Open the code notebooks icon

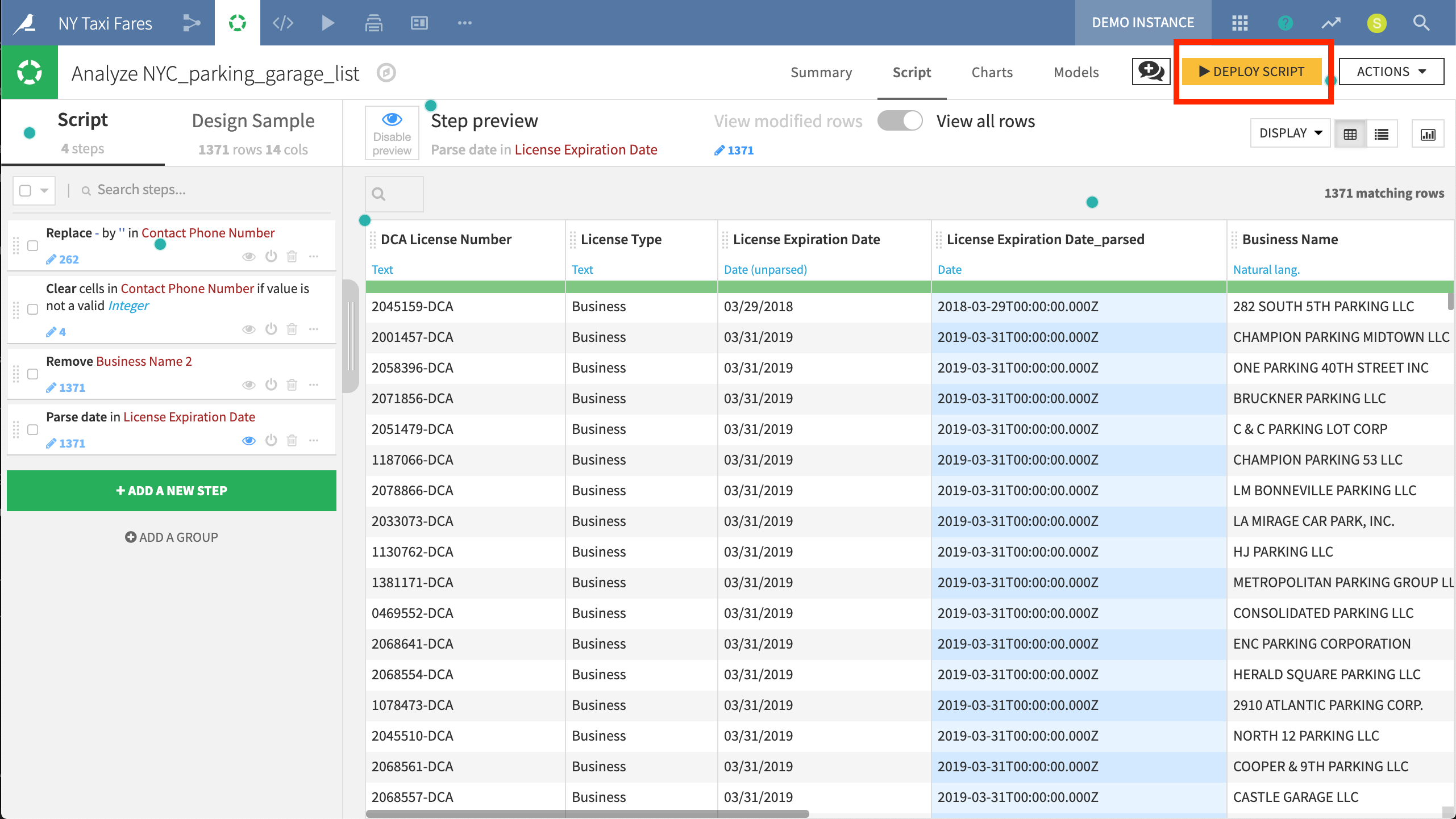pos(282,23)
